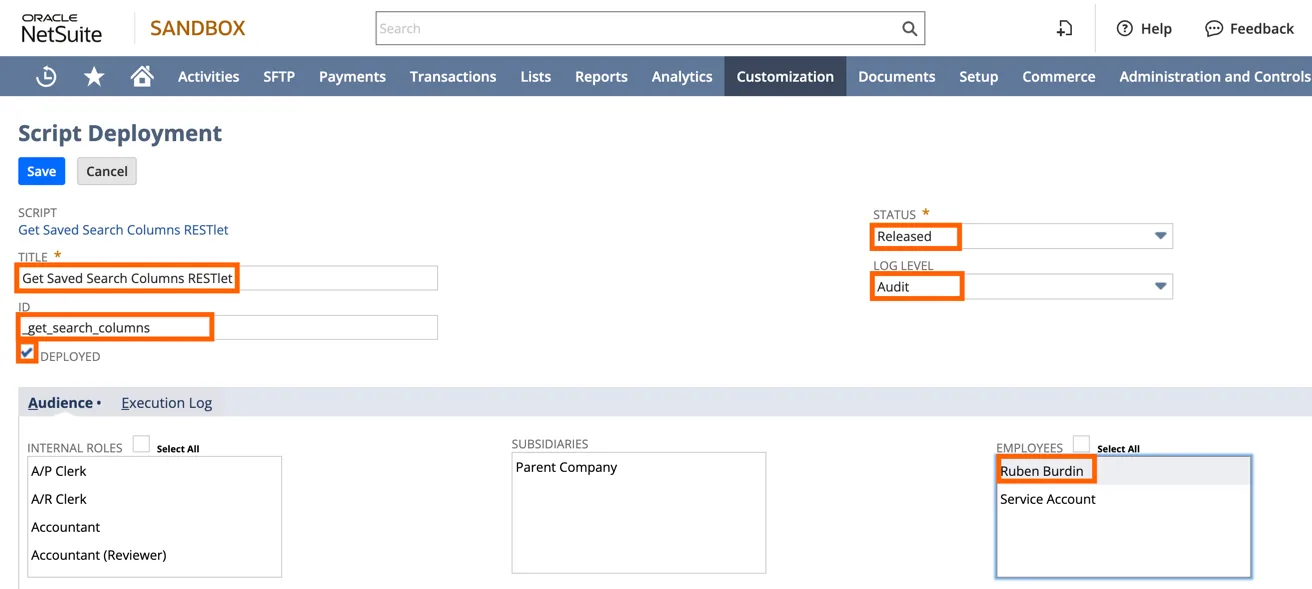Screen dimensions: 1312x589
Task: Open the Lists menu
Action: point(536,76)
